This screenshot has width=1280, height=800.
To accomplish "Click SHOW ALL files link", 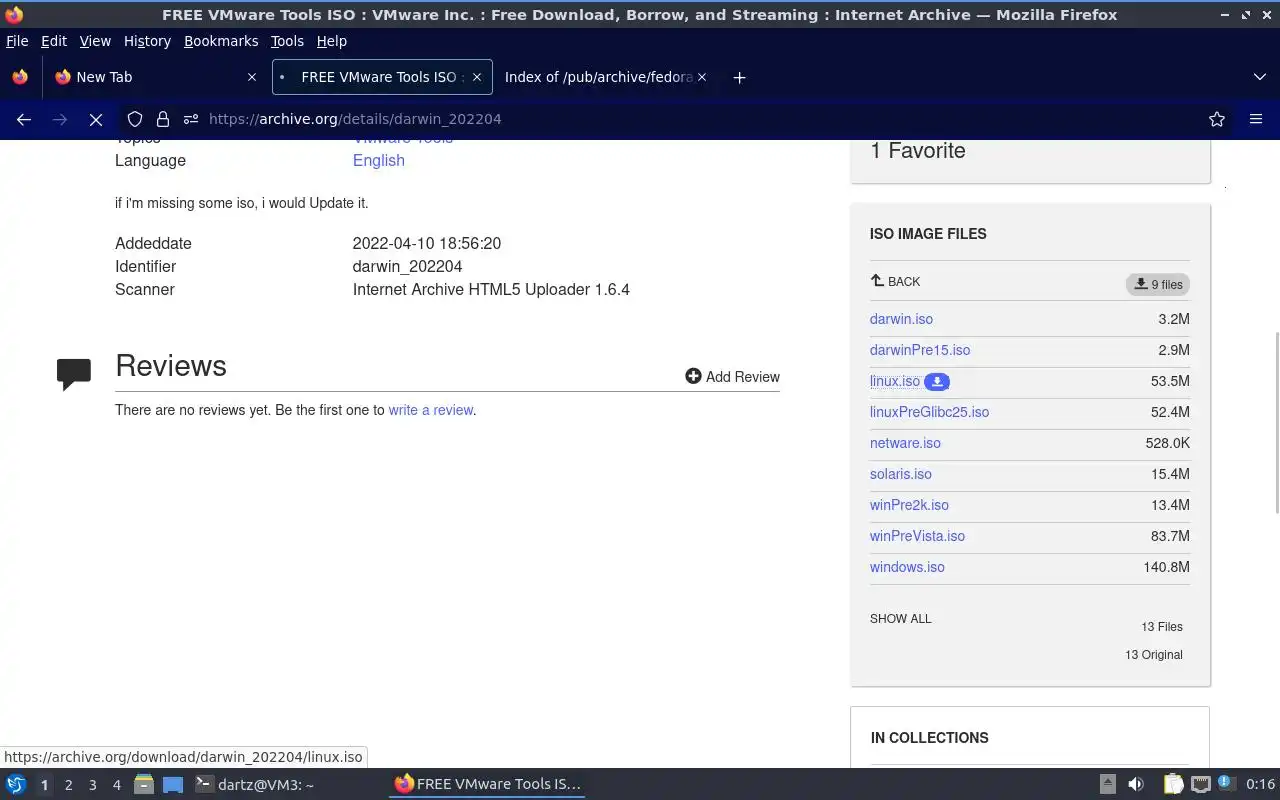I will [x=900, y=619].
